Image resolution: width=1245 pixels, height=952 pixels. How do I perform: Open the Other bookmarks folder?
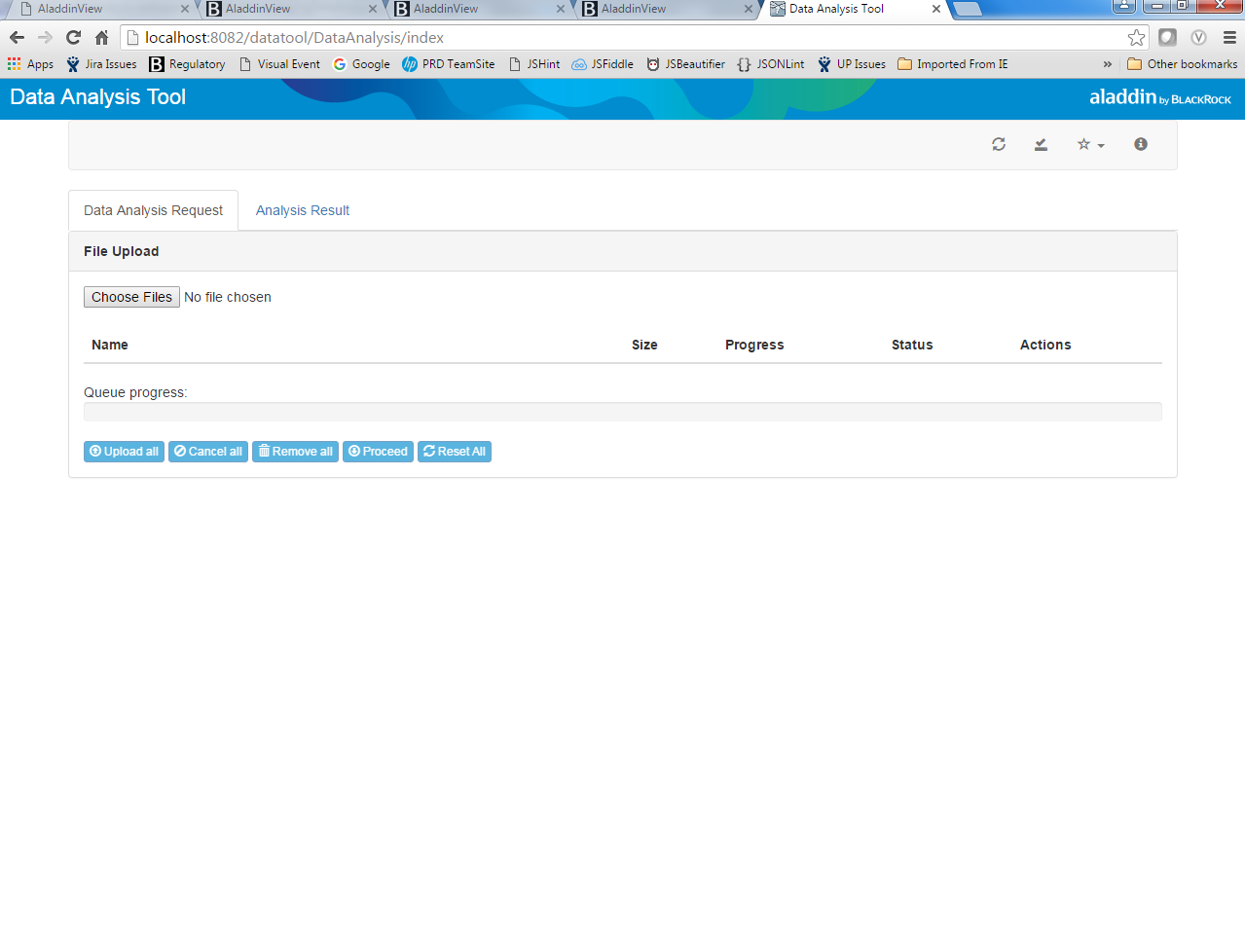click(1183, 64)
